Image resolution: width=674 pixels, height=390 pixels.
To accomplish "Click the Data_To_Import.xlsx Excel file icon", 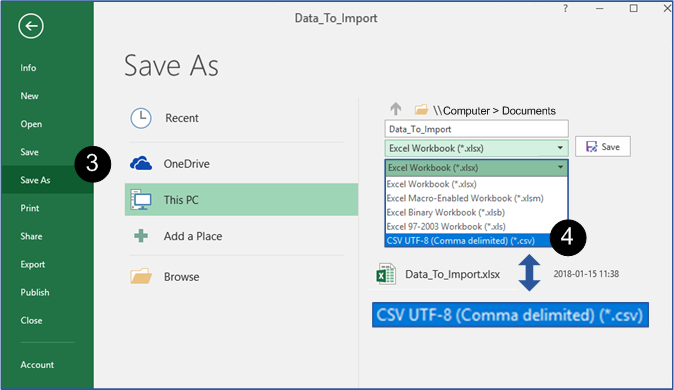I will (386, 274).
